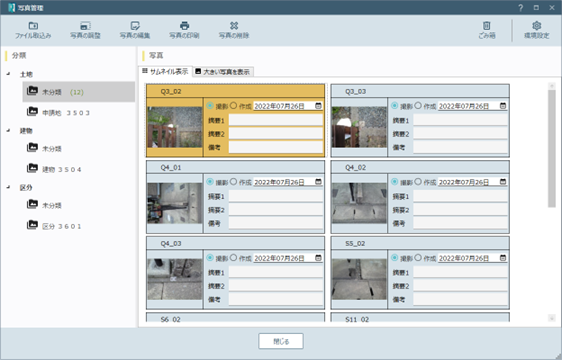Open calendar picker on Q3_02 date
Image resolution: width=562 pixels, height=360 pixels.
click(x=318, y=106)
